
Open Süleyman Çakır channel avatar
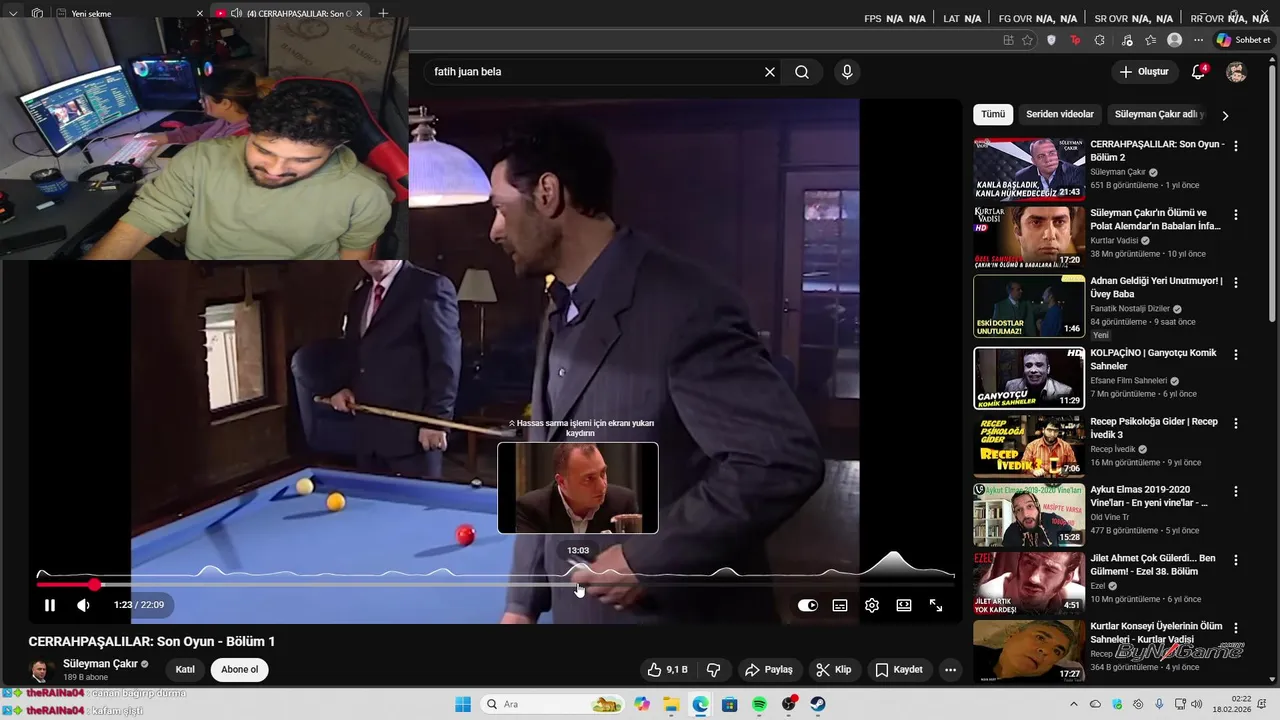(x=41, y=670)
